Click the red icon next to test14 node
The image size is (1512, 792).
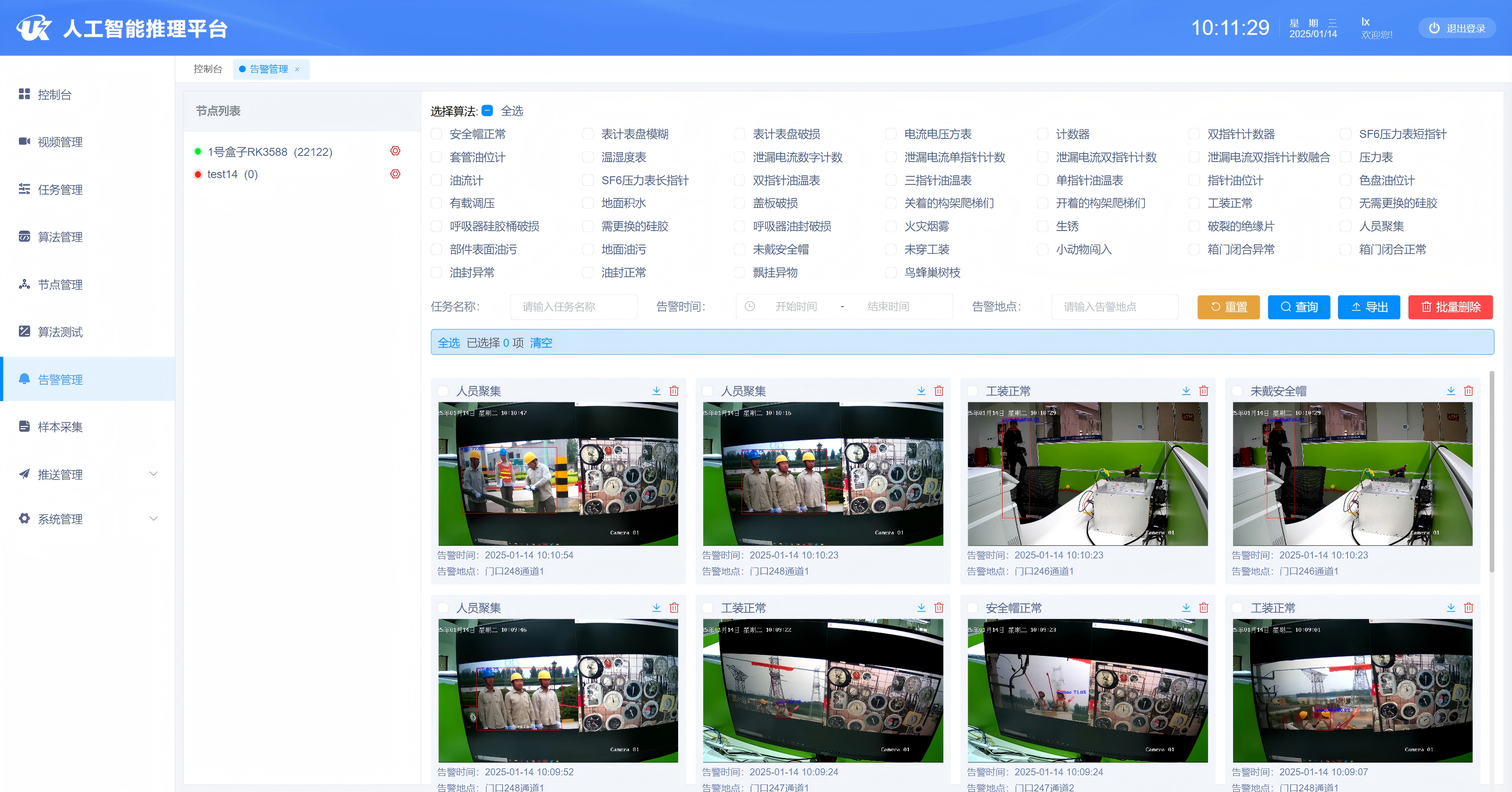(395, 174)
